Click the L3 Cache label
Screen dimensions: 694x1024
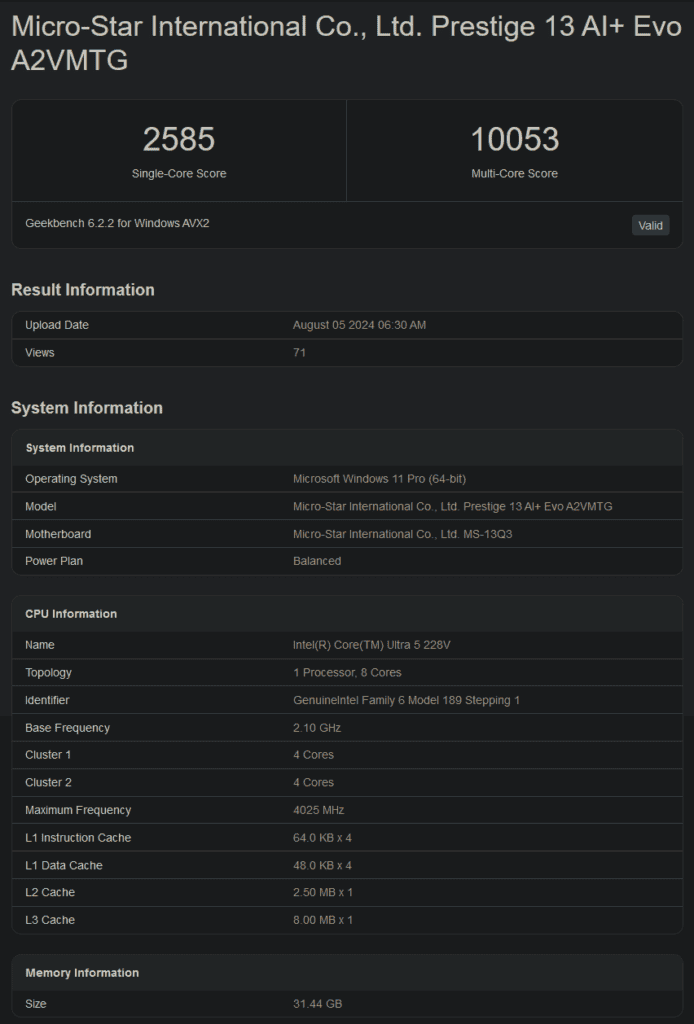(x=50, y=920)
